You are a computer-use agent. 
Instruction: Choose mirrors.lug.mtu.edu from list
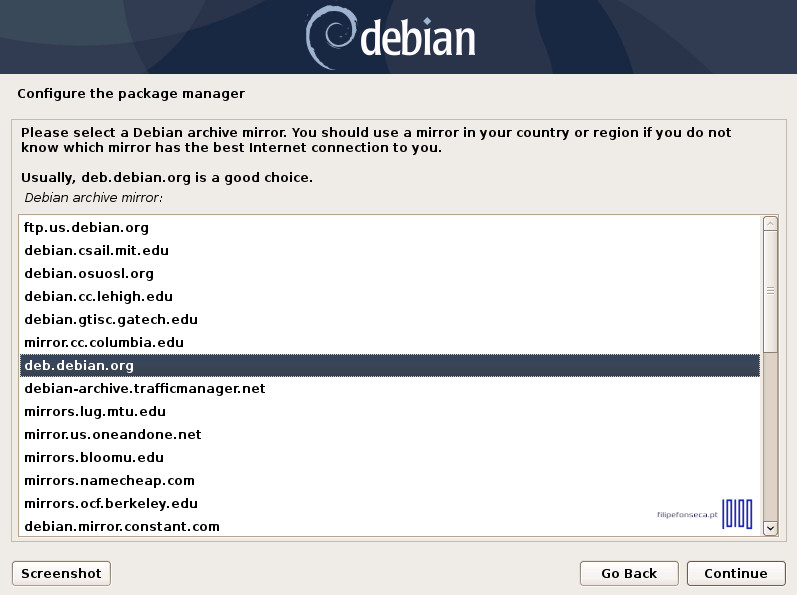(x=95, y=412)
